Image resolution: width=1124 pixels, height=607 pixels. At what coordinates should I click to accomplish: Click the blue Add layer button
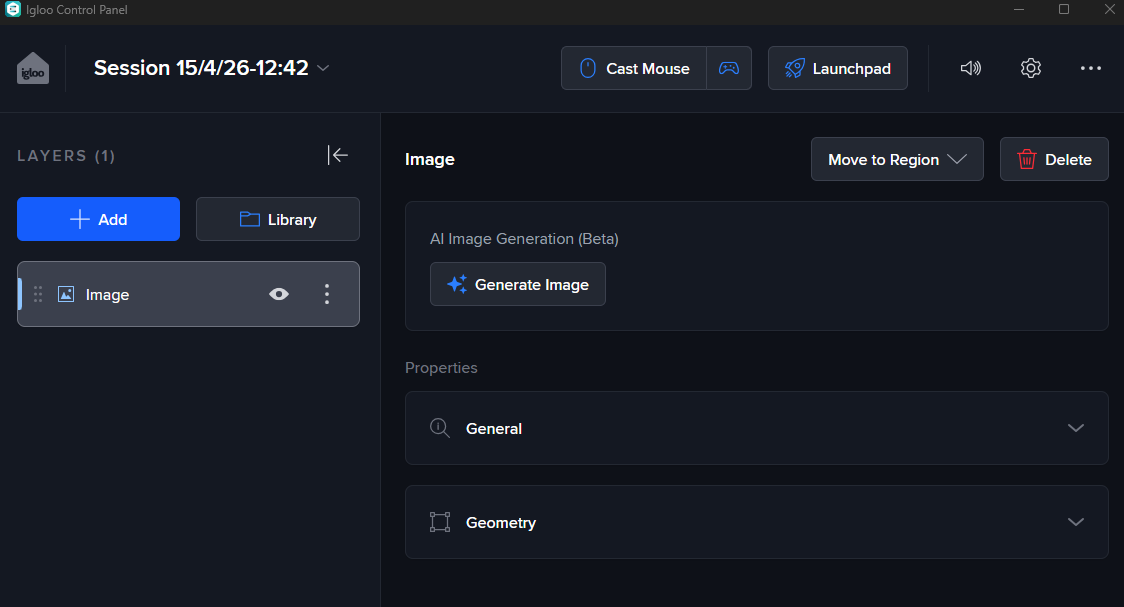pyautogui.click(x=98, y=219)
